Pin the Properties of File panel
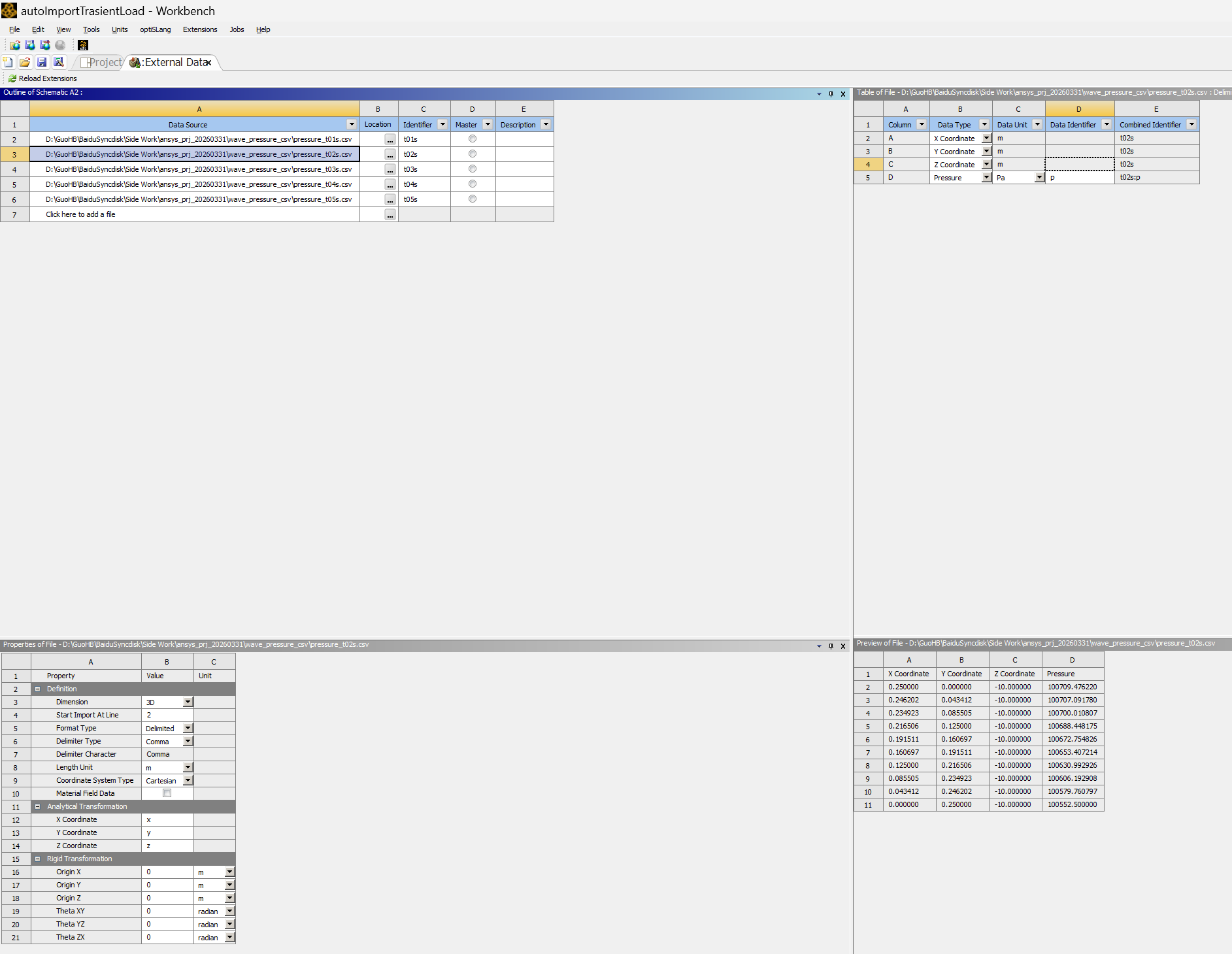1232x954 pixels. click(x=831, y=646)
